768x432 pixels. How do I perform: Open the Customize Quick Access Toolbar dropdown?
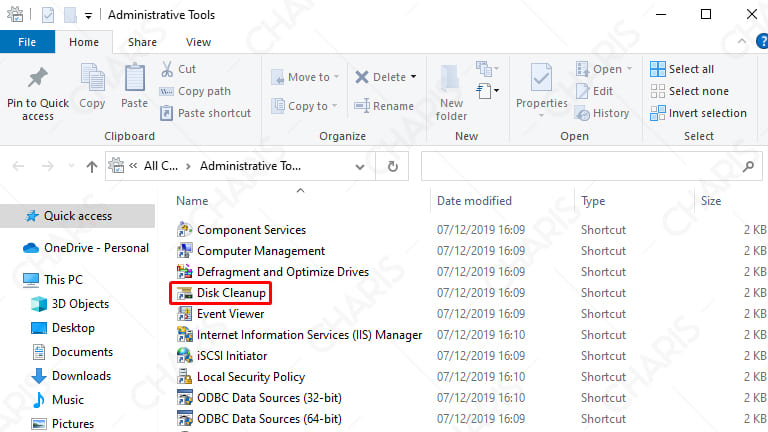pos(88,16)
